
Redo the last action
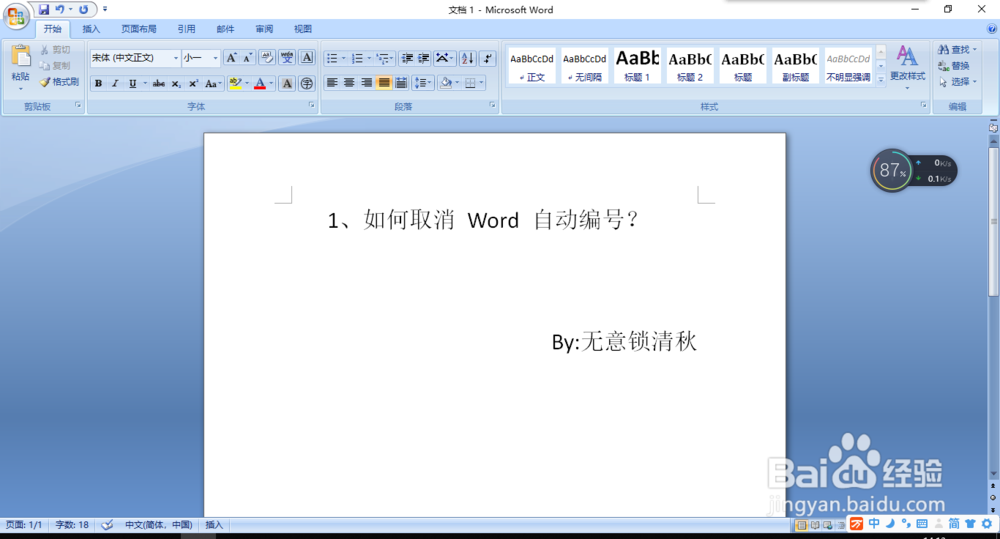tap(84, 10)
